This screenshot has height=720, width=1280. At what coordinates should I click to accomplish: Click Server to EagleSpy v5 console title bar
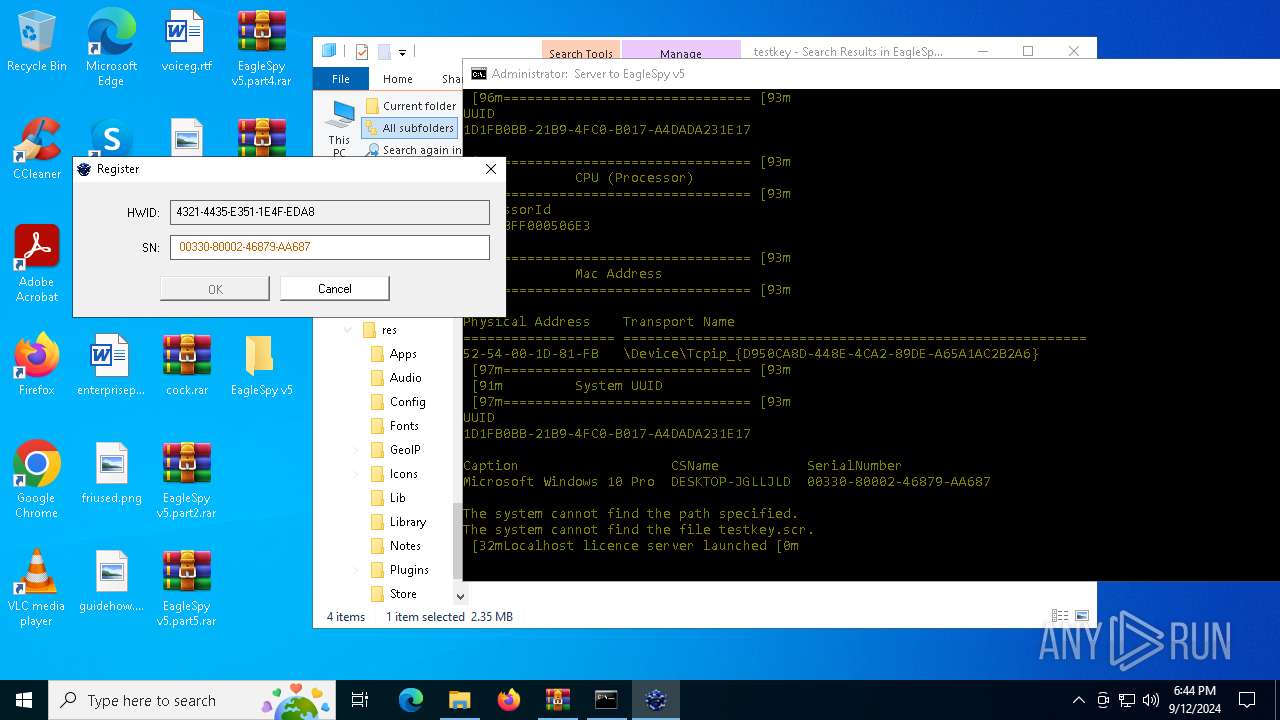870,74
